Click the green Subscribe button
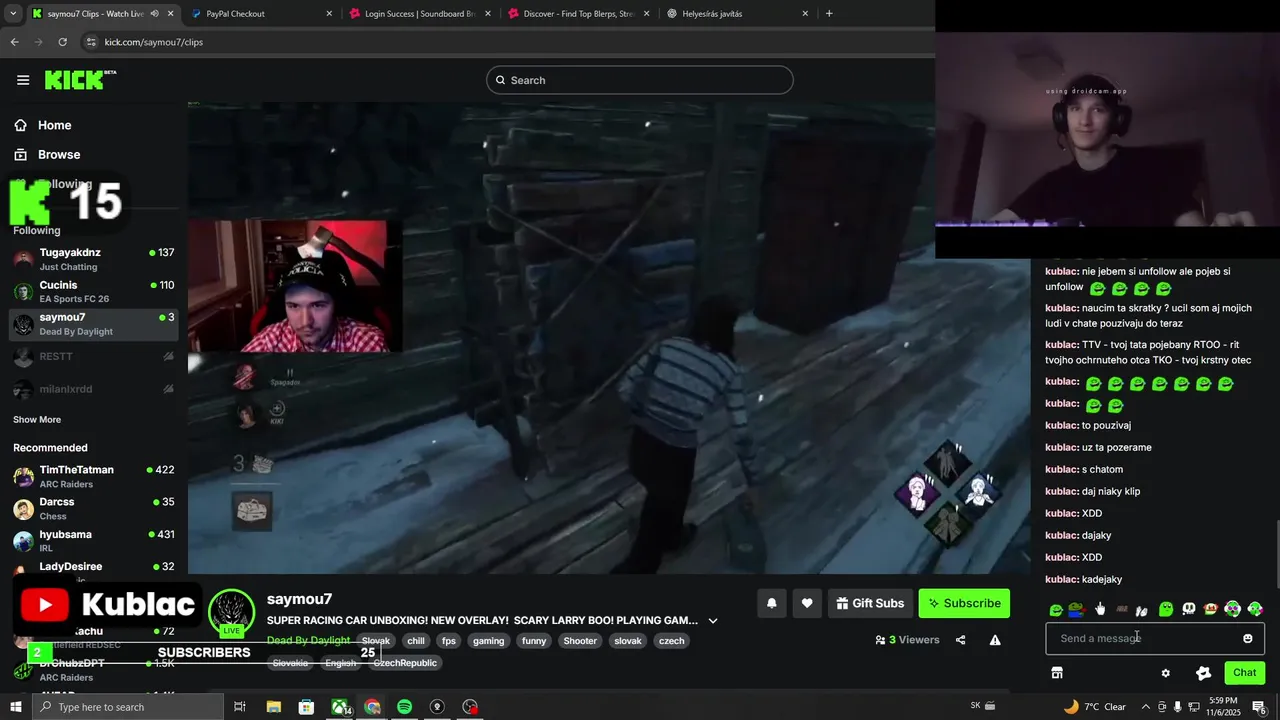Image resolution: width=1280 pixels, height=720 pixels. coord(964,603)
